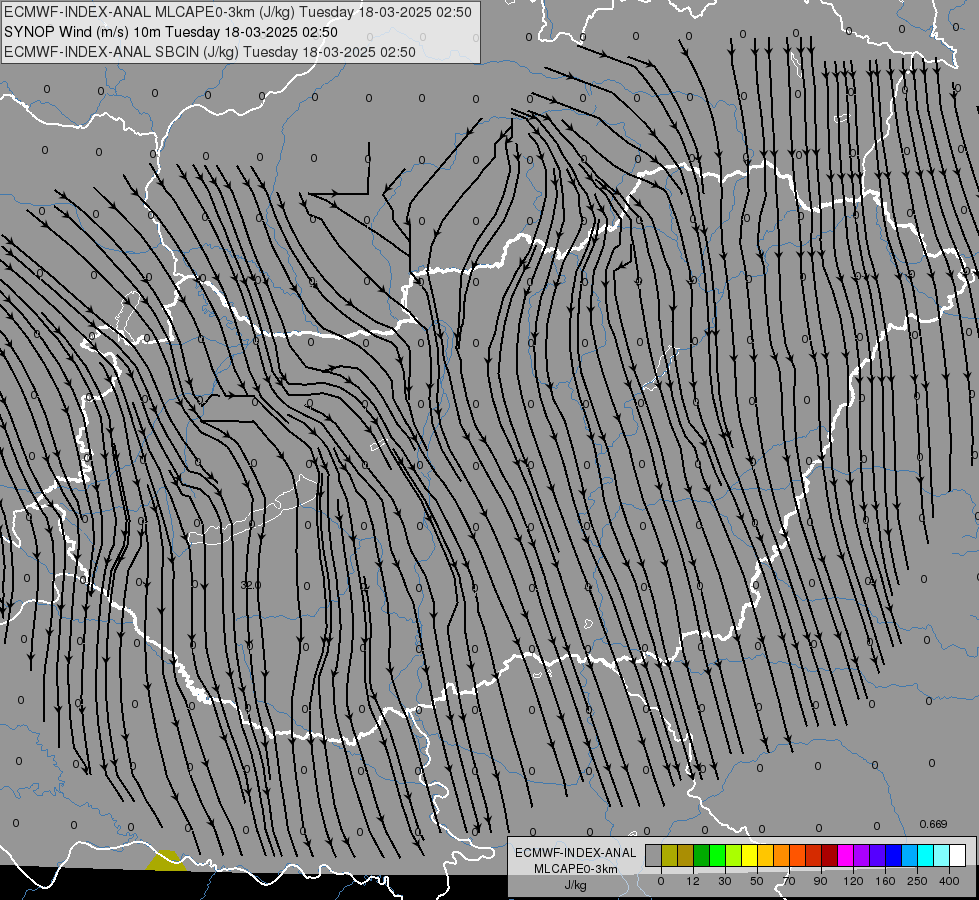Click the legend tick value 30
This screenshot has height=900, width=979.
tap(725, 881)
